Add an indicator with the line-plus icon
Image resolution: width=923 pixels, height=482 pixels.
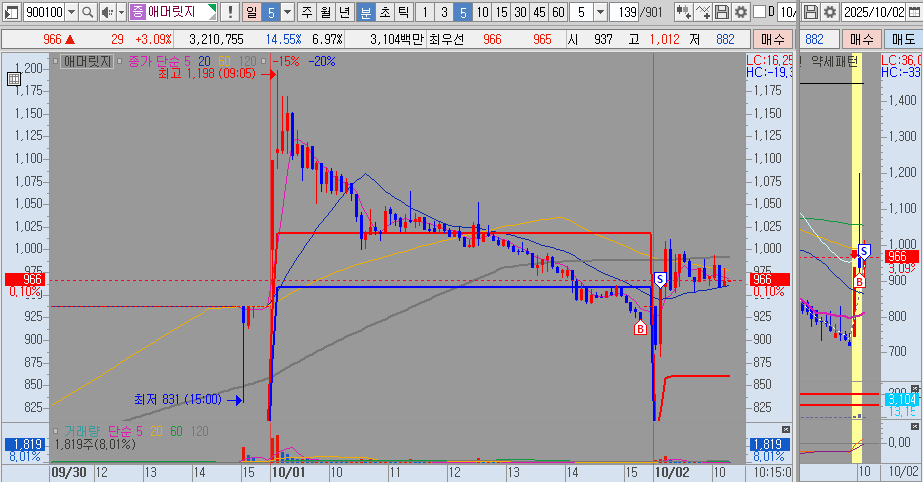pyautogui.click(x=703, y=12)
